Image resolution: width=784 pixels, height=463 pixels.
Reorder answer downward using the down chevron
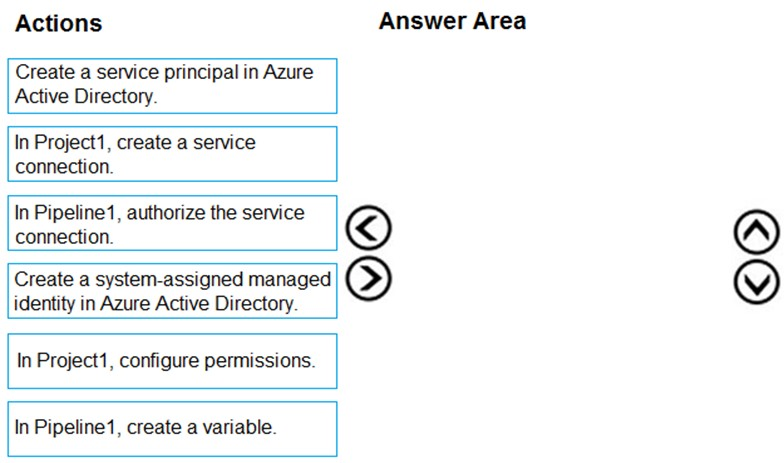(756, 282)
